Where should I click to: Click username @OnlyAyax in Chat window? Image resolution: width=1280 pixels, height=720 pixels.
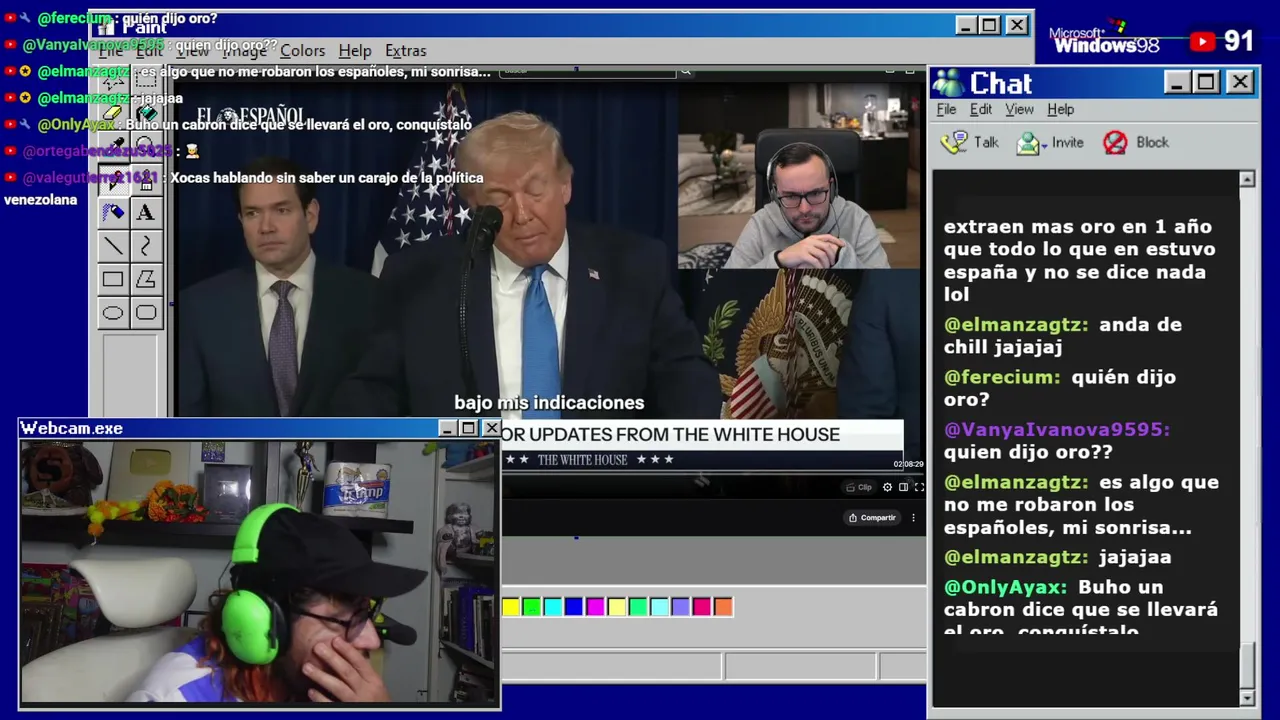tap(1005, 587)
